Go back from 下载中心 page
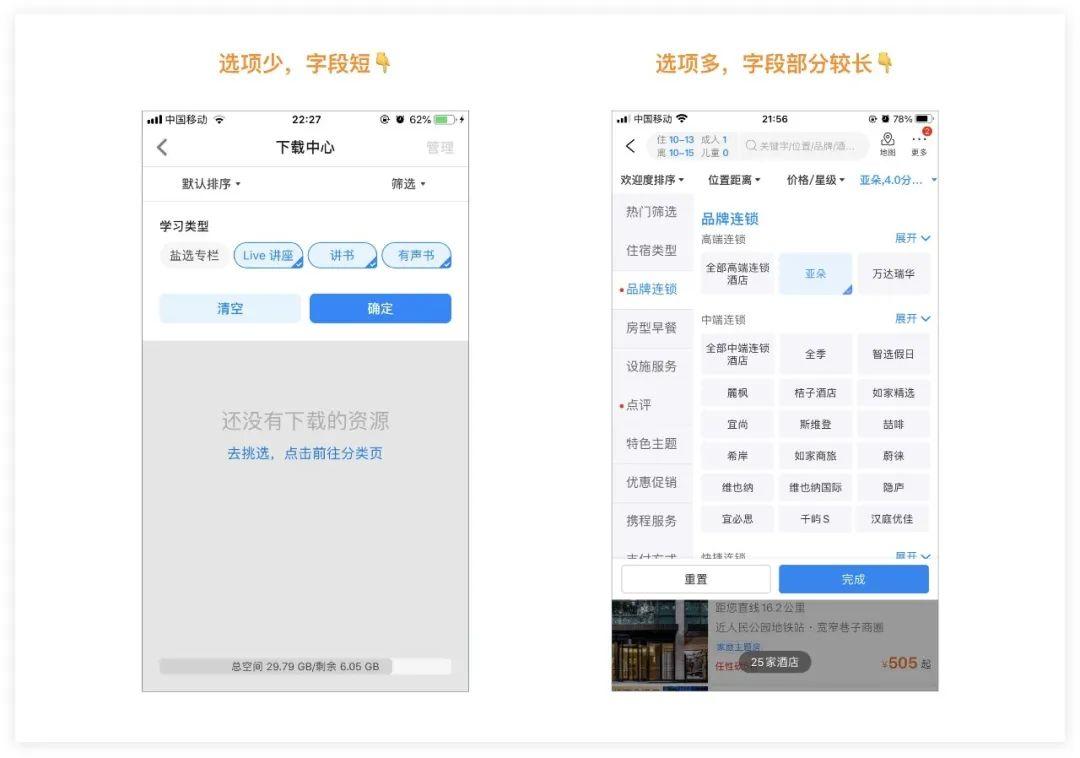 pos(163,147)
